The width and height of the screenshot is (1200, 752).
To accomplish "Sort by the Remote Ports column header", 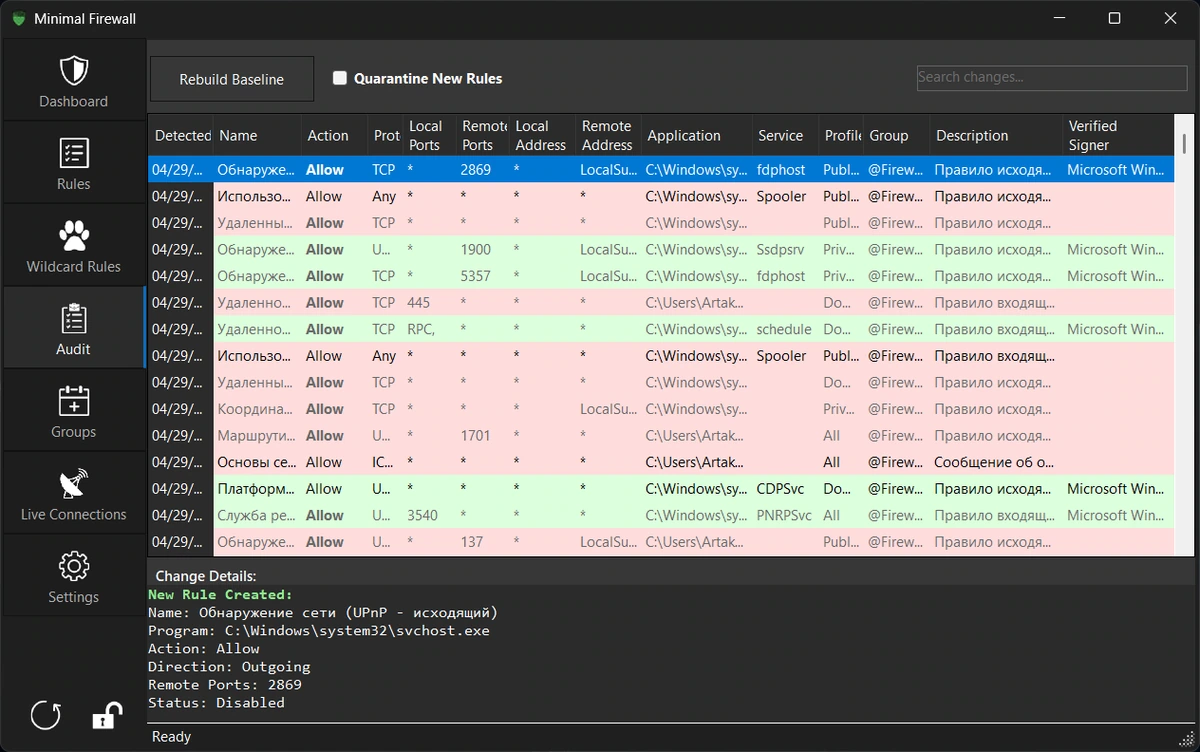I will [483, 135].
